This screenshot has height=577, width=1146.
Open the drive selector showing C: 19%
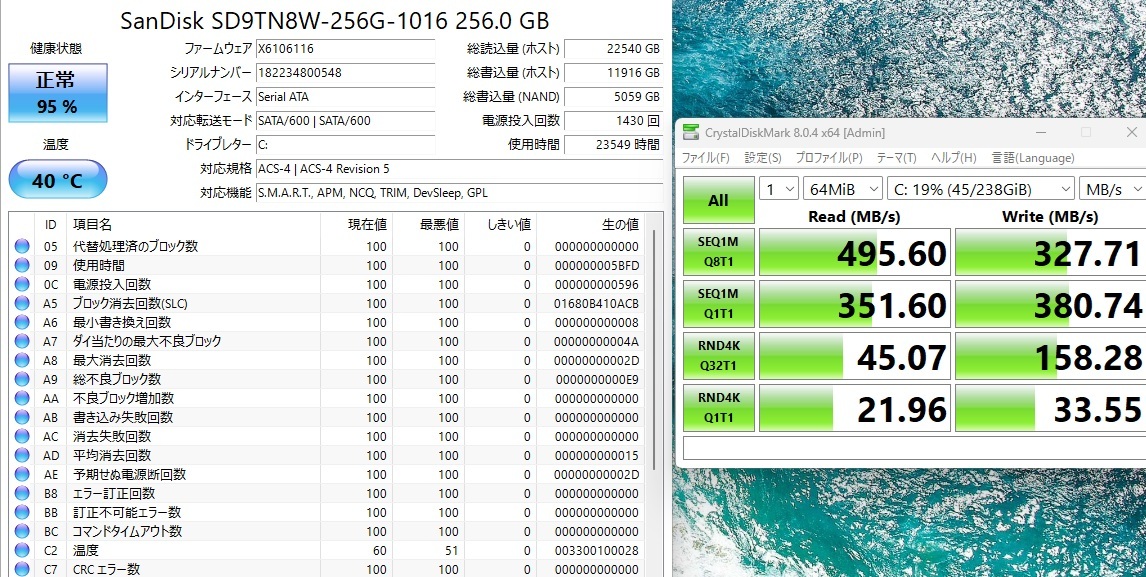(980, 189)
